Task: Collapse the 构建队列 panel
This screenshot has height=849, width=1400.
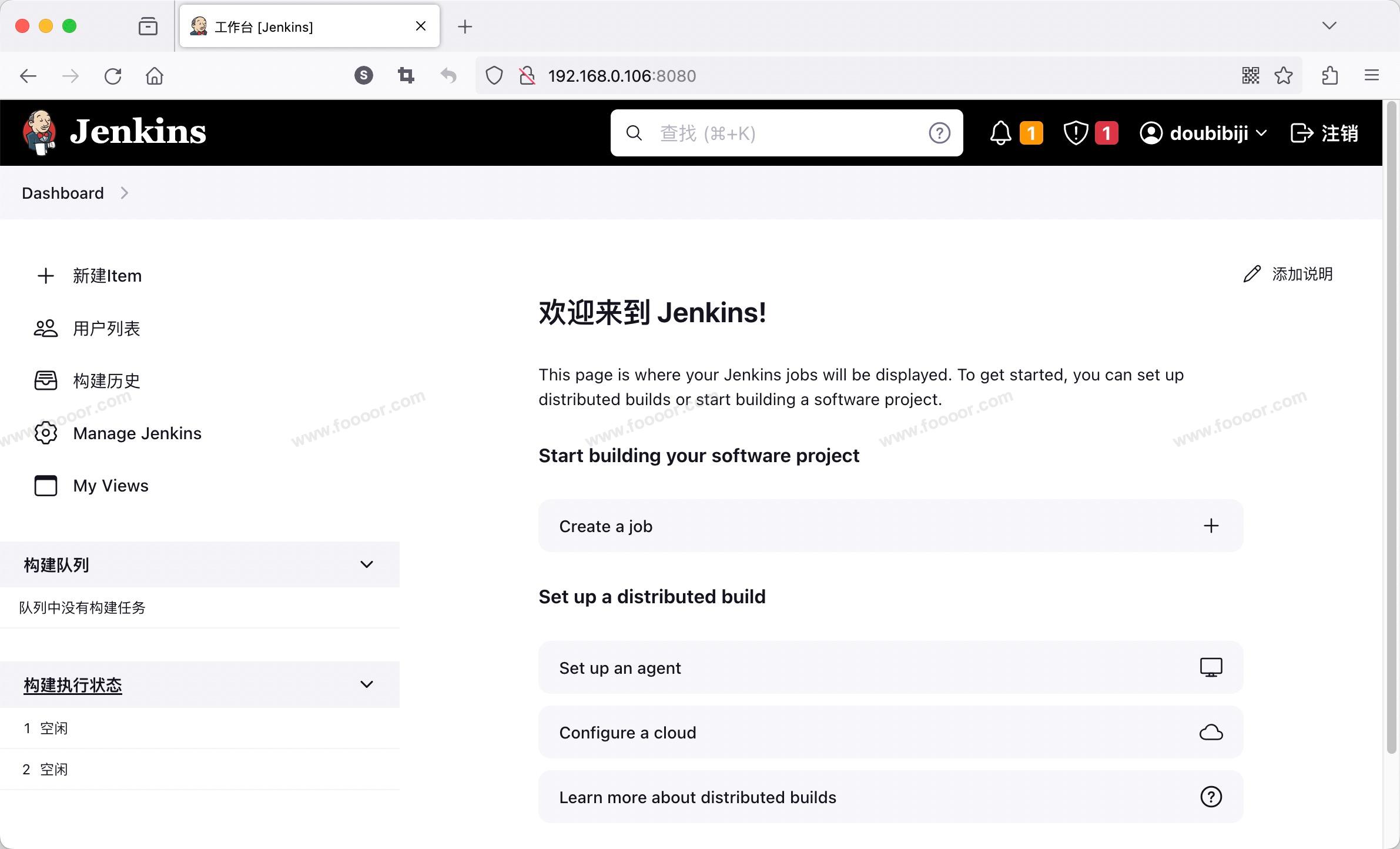Action: click(367, 564)
